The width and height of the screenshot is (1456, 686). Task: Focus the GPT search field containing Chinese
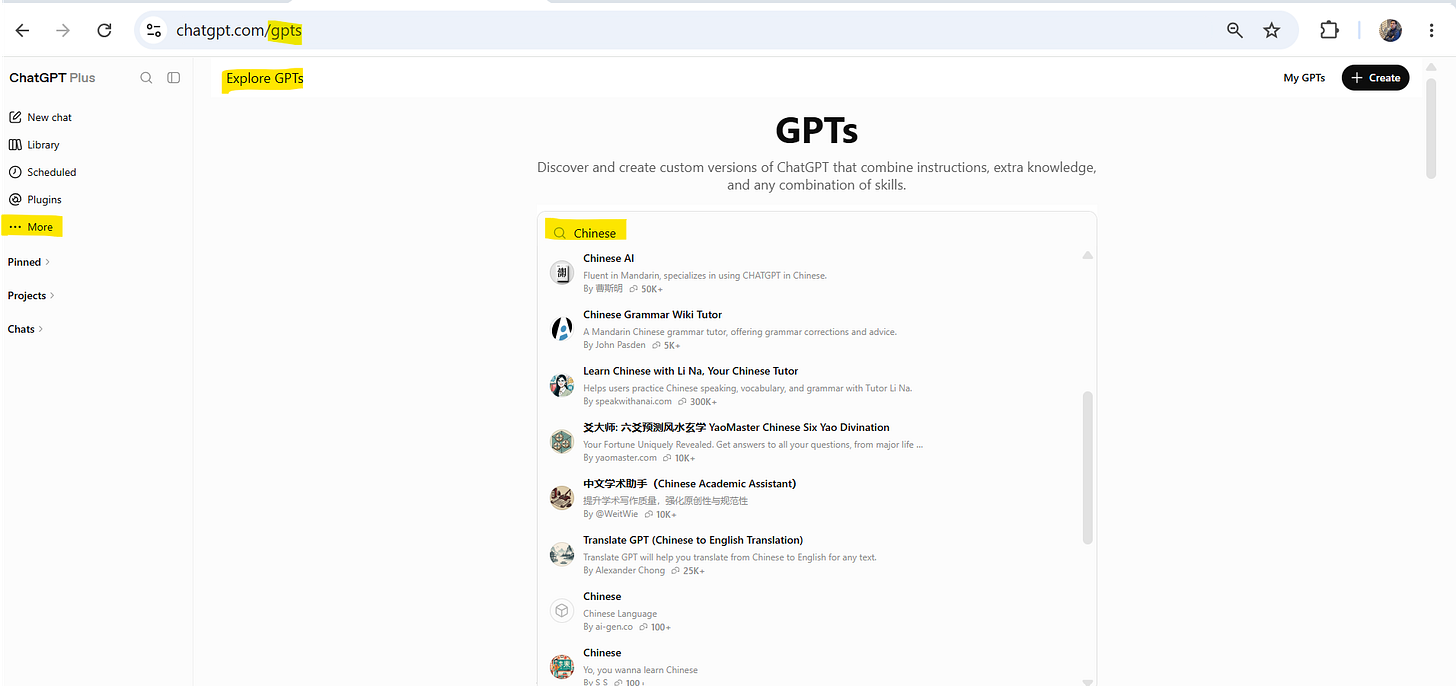[x=817, y=233]
